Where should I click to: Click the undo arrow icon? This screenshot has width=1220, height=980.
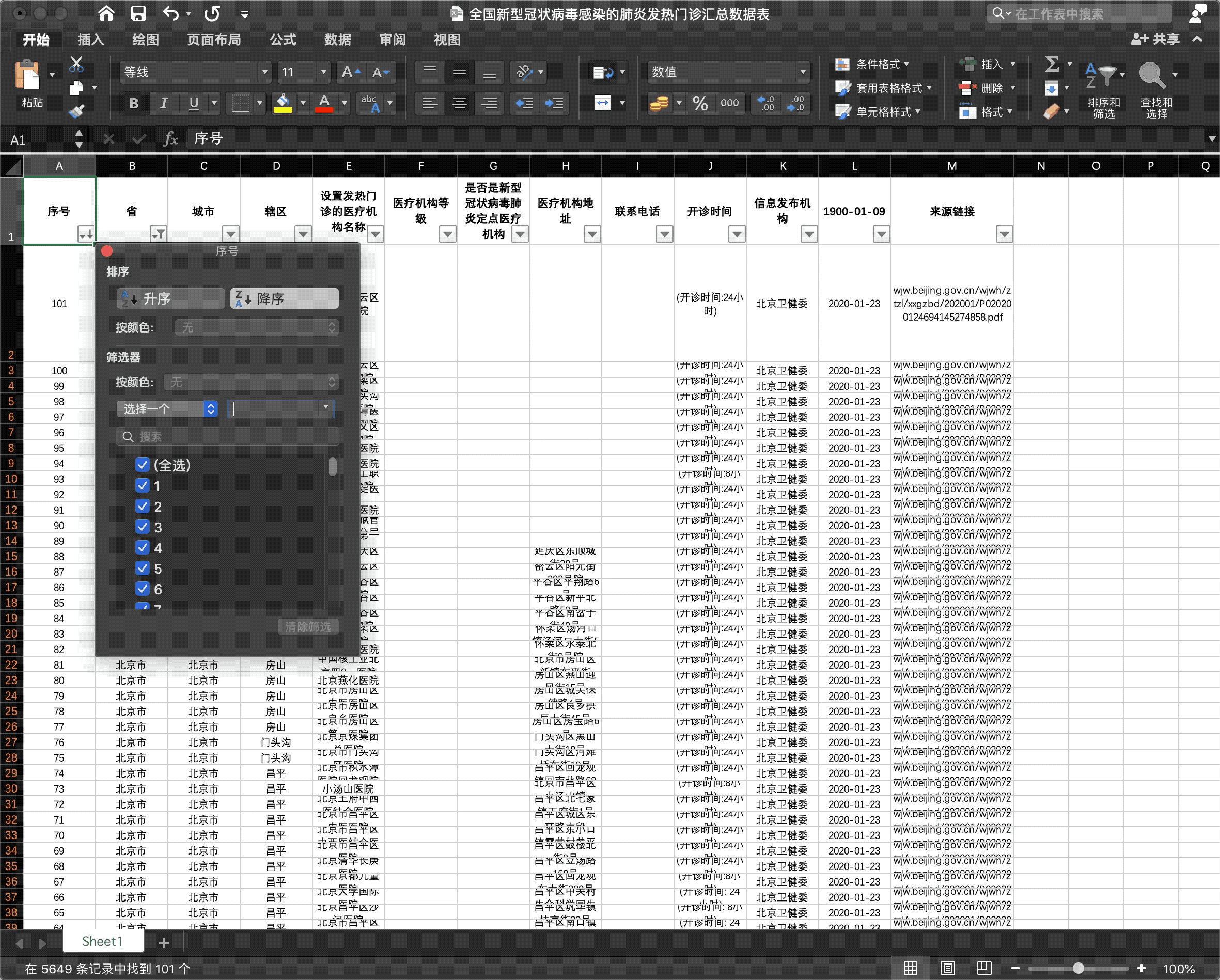(x=171, y=13)
